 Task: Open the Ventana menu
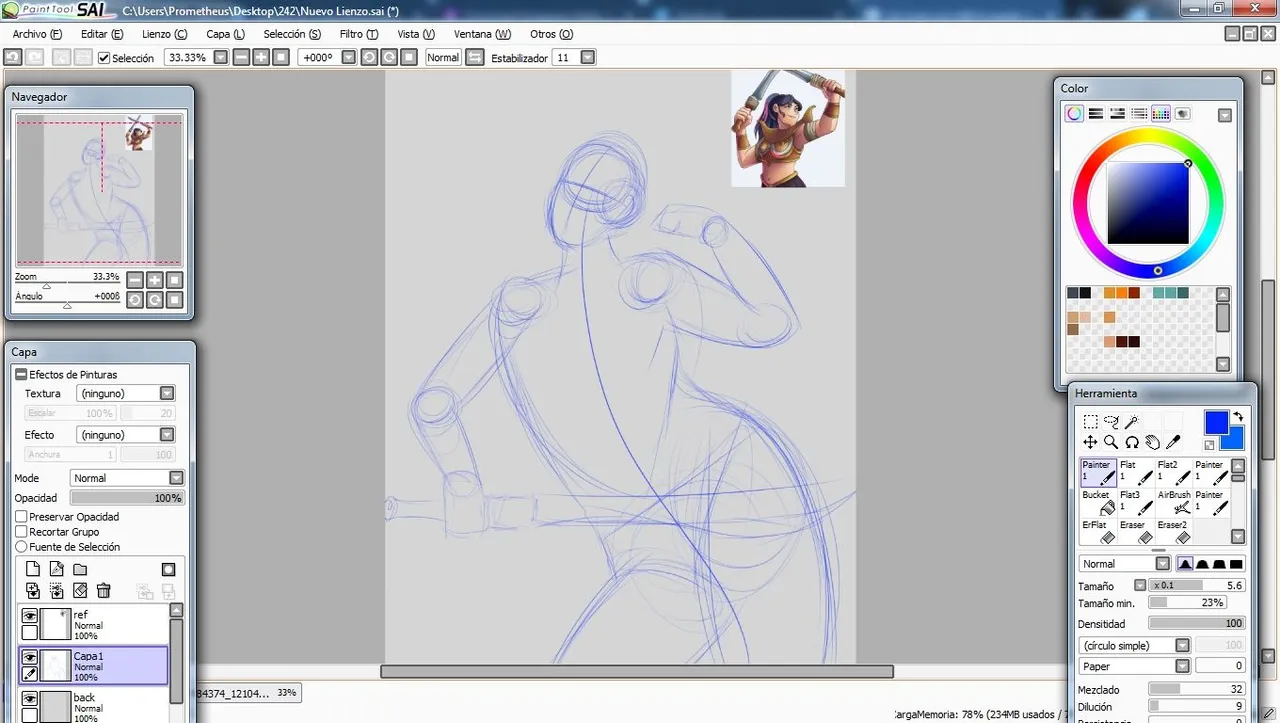(x=482, y=34)
